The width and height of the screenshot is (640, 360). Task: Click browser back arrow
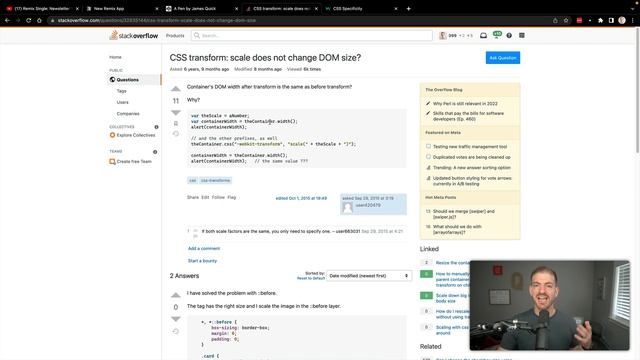(x=7, y=20)
